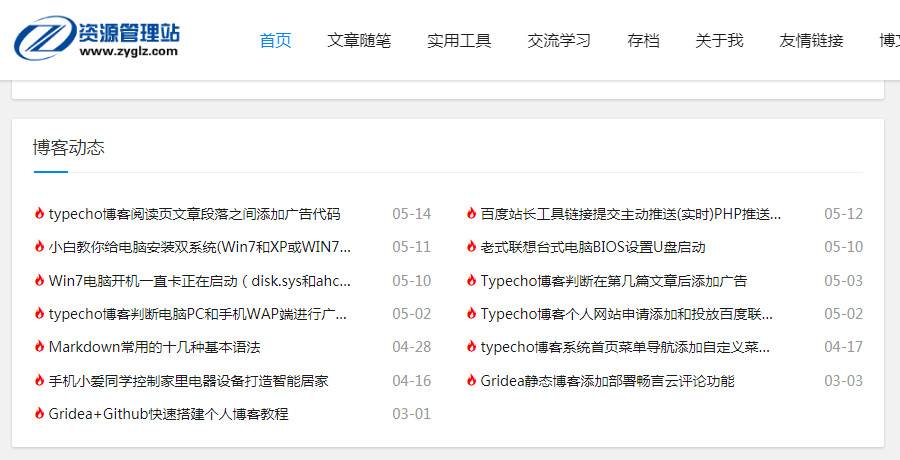
Task: Open the 实用工具 navigation item
Action: tap(459, 41)
